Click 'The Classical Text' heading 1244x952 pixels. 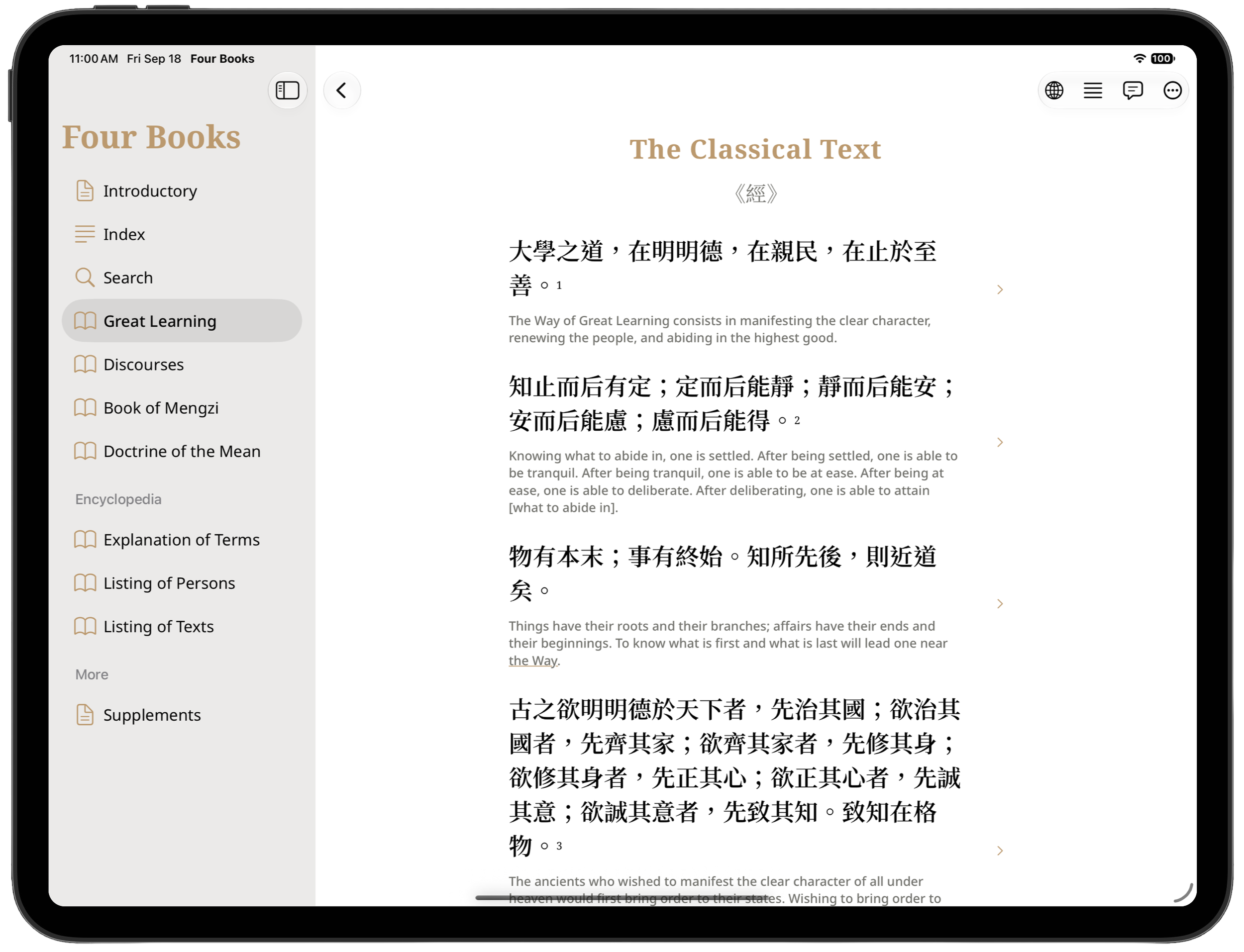pyautogui.click(x=755, y=150)
